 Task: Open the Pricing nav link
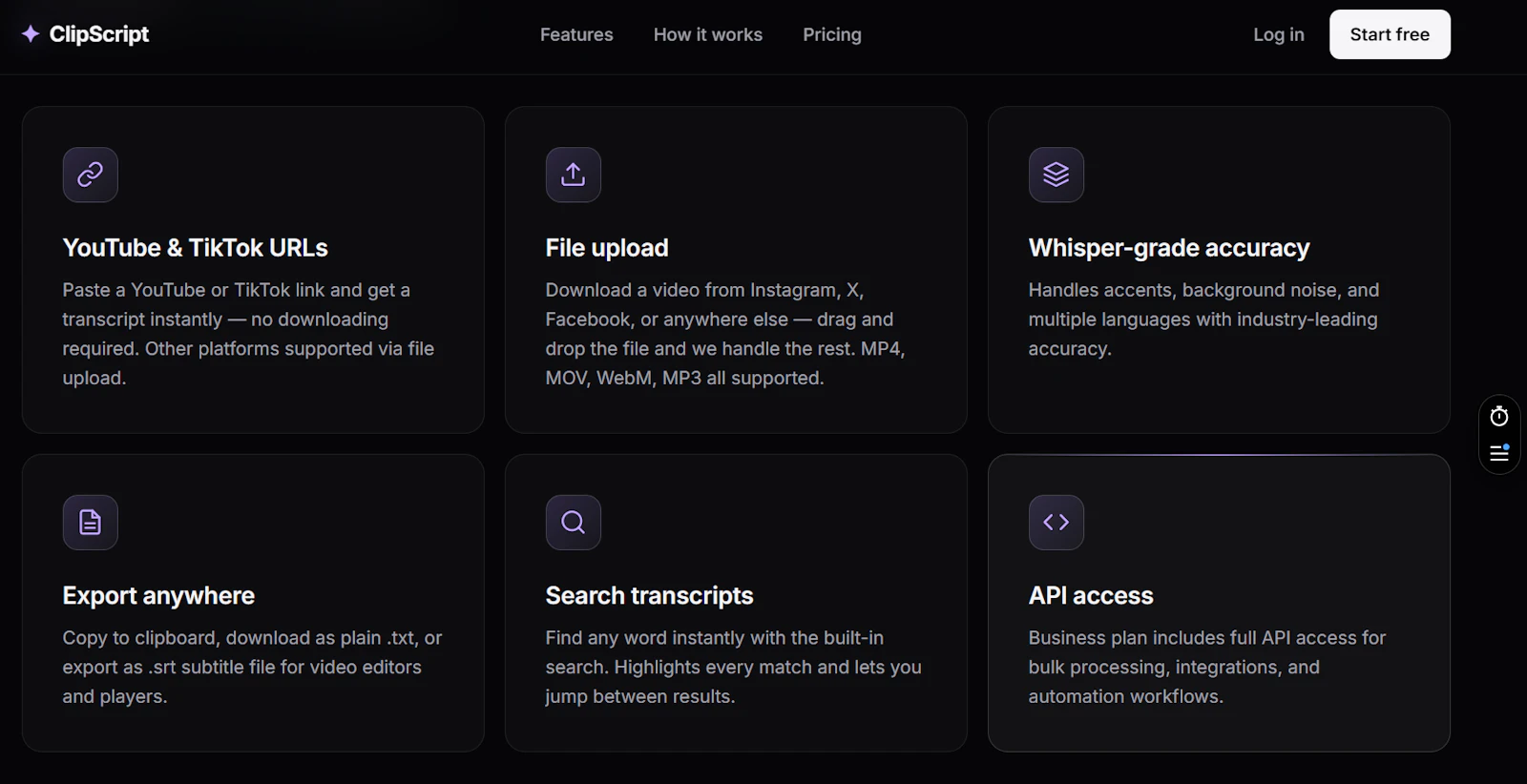point(832,34)
